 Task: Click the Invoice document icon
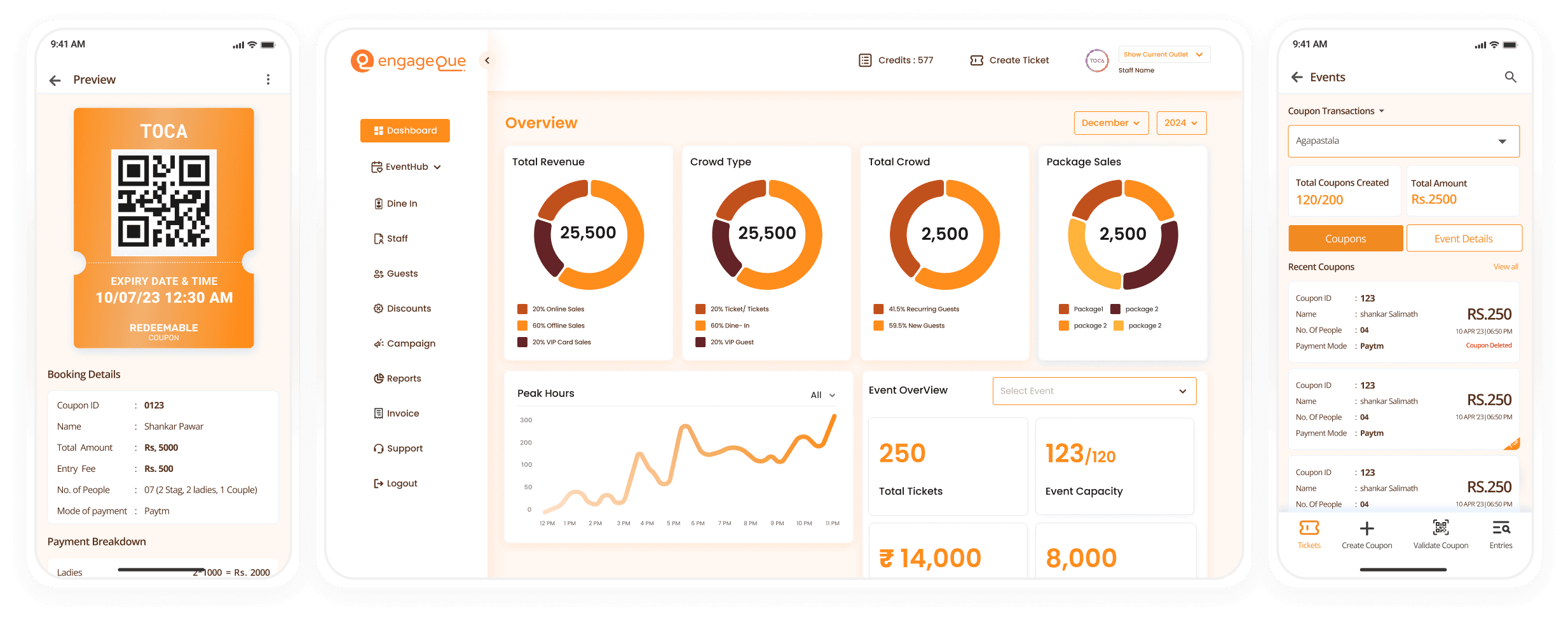378,413
